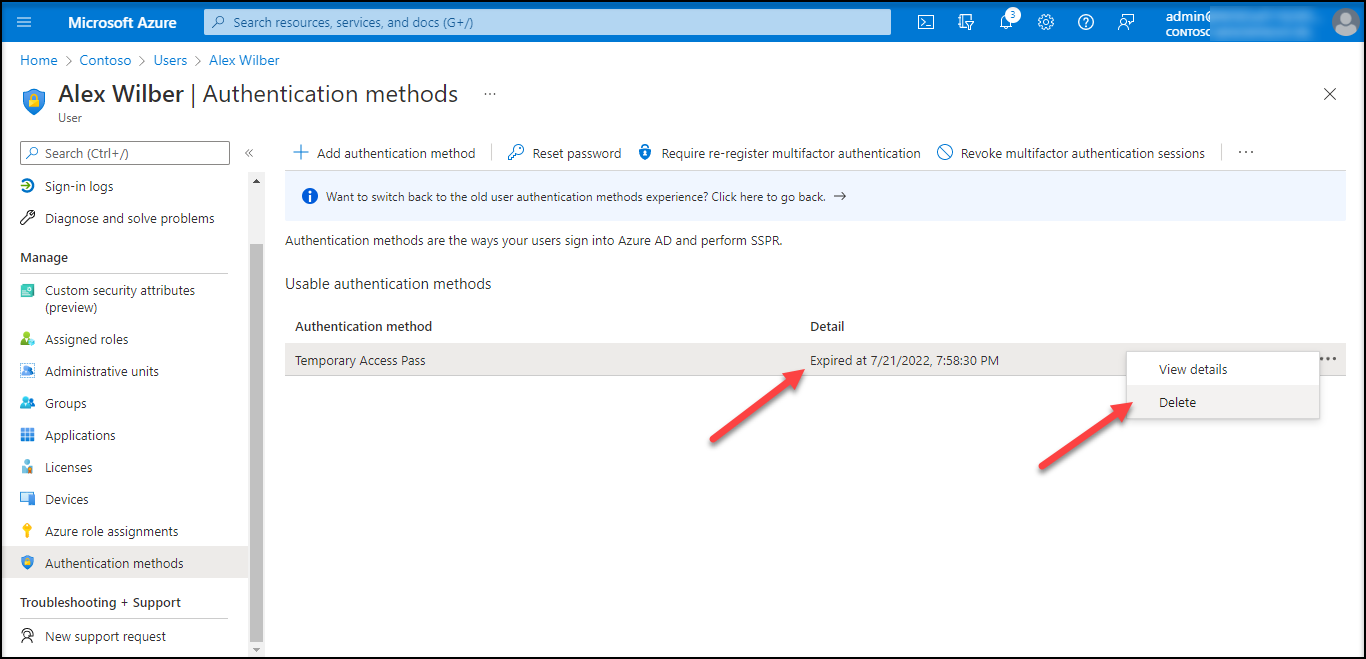Open the notifications bell icon
The image size is (1366, 659).
(x=1006, y=22)
